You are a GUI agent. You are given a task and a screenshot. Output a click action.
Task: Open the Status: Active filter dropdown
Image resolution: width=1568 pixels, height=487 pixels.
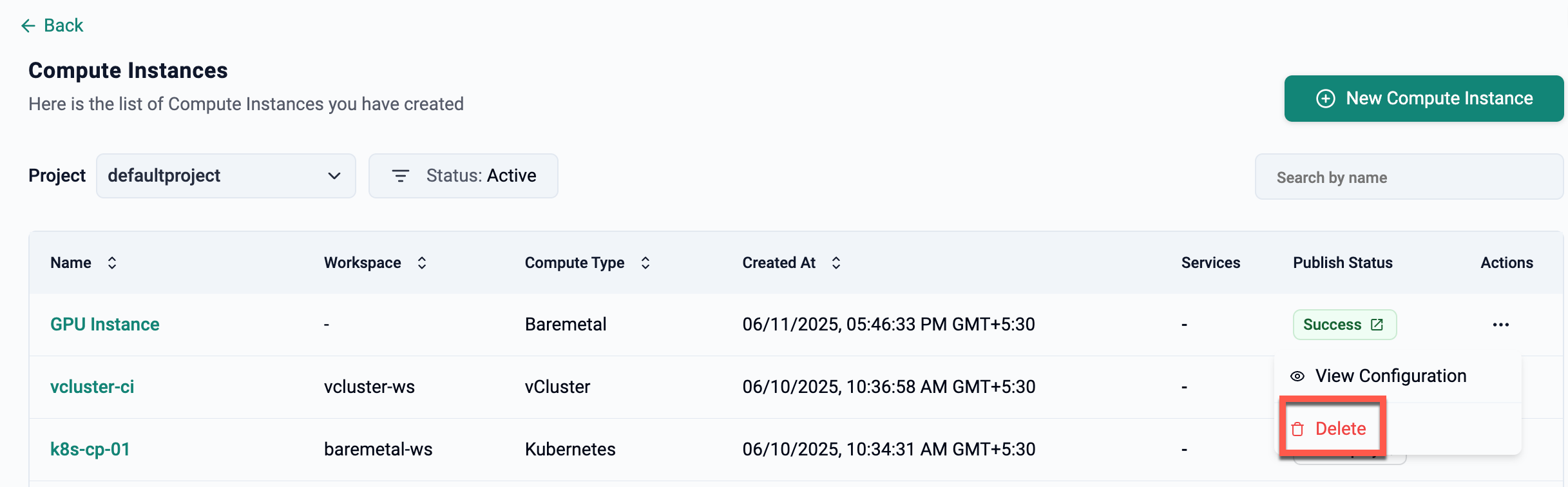click(463, 176)
